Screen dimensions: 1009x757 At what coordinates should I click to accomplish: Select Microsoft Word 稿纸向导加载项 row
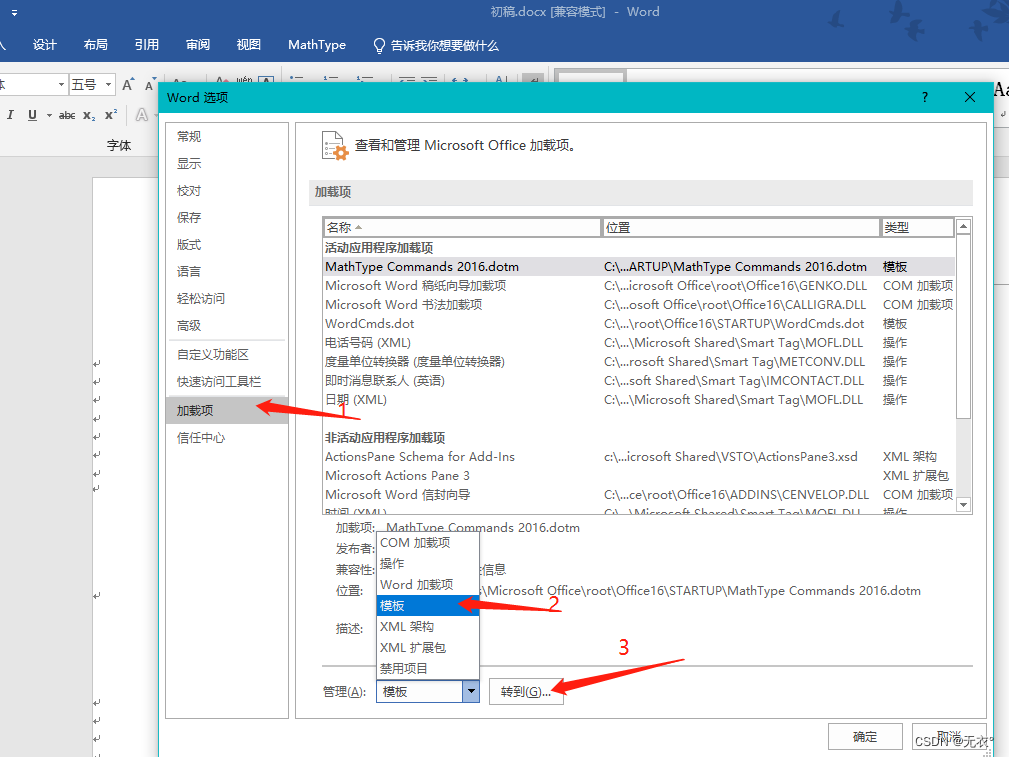pos(639,286)
